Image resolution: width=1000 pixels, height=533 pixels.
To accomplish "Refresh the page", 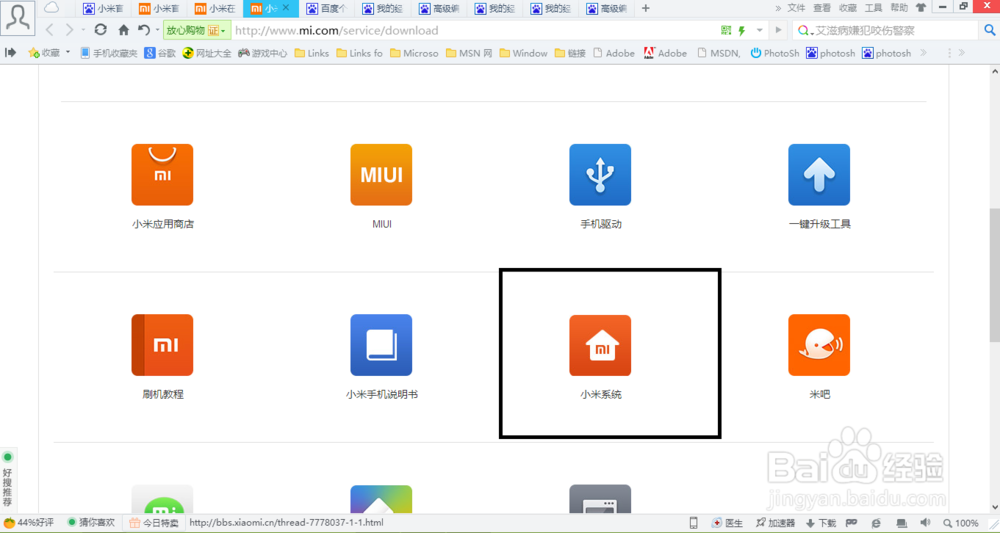I will click(x=100, y=30).
